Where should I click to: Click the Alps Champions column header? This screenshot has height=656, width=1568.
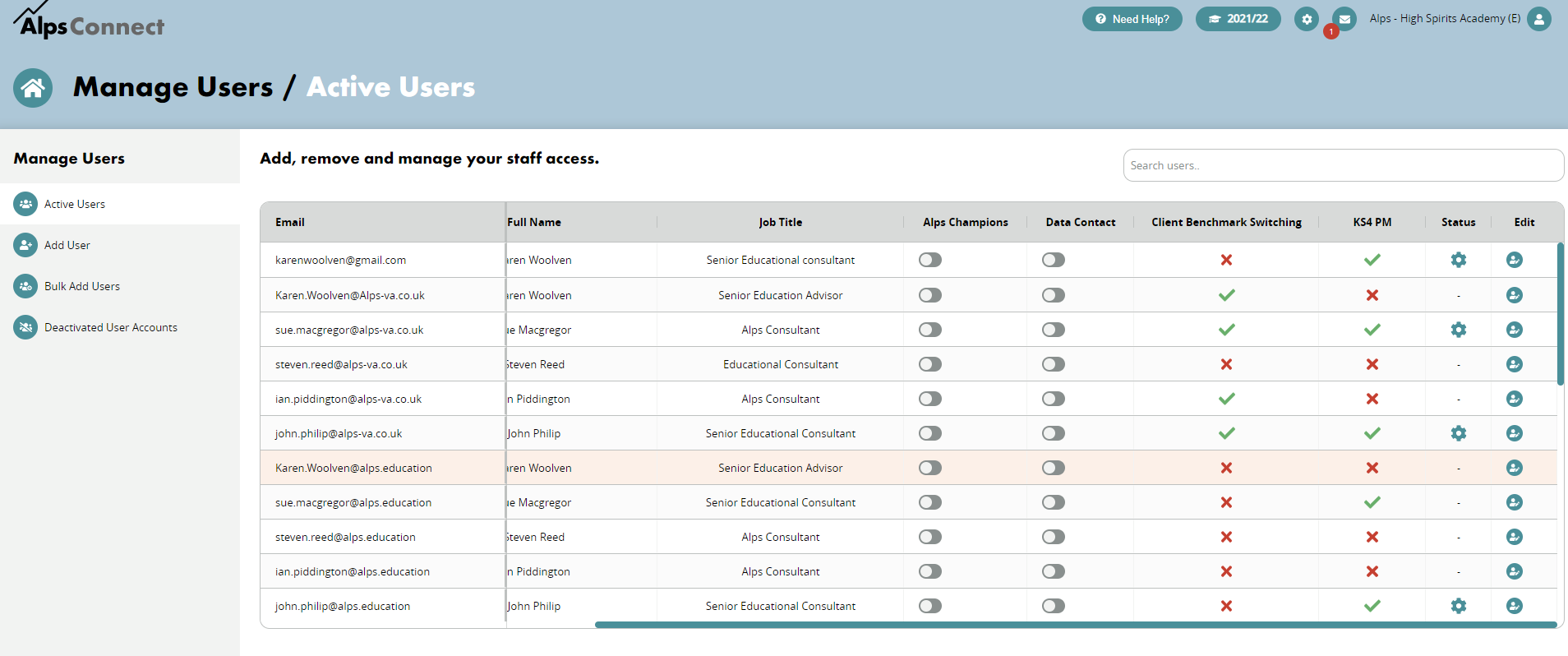click(966, 222)
